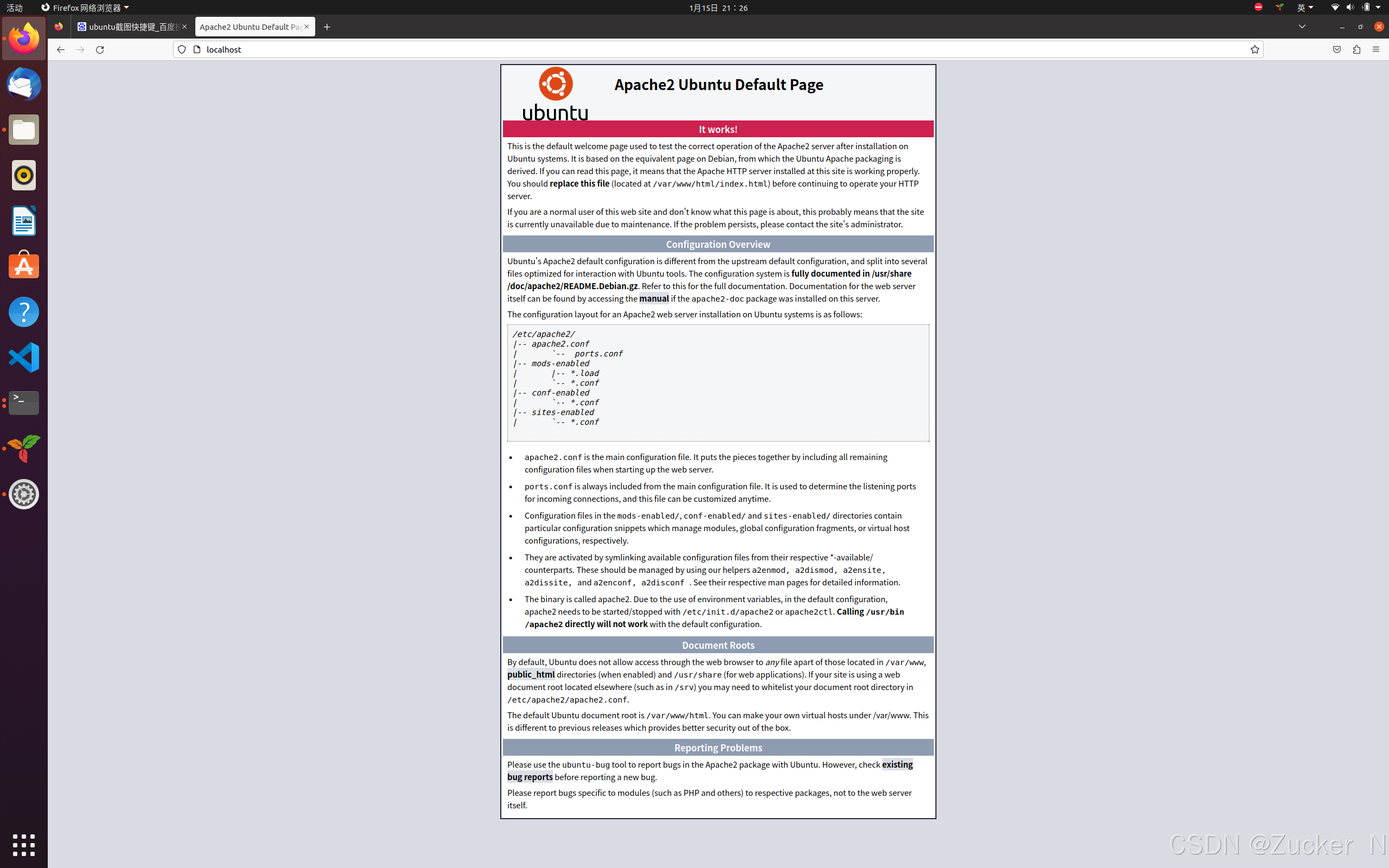1389x868 pixels.
Task: Minimize the Firefox window
Action: click(1341, 27)
